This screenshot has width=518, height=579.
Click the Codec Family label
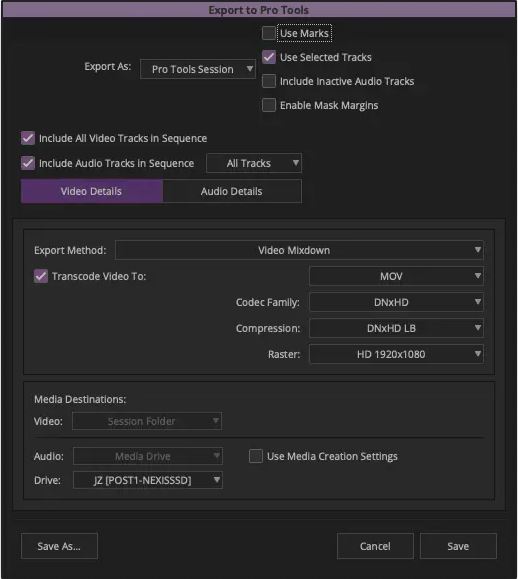tap(268, 302)
